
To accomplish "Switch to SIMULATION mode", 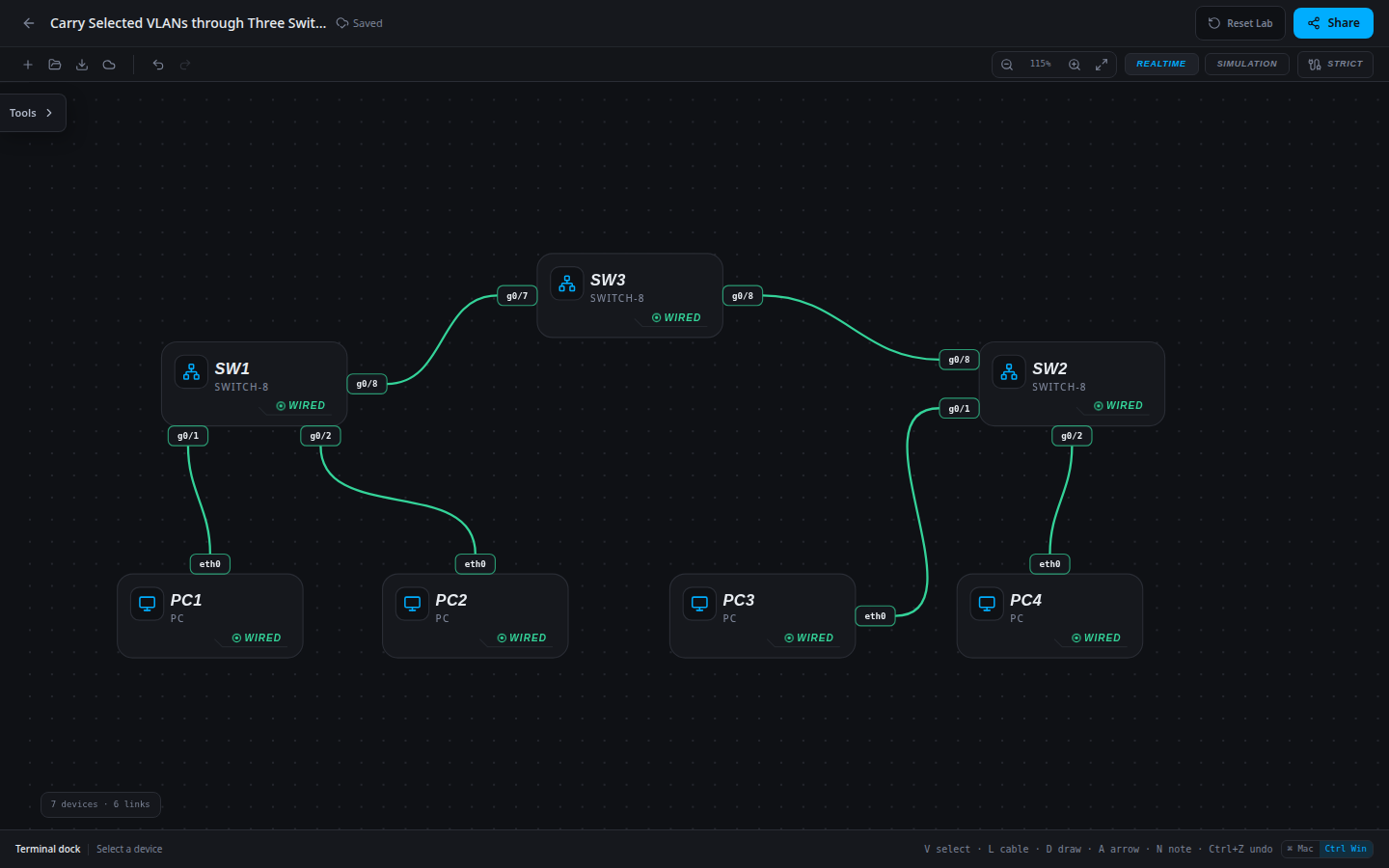I will pyautogui.click(x=1247, y=65).
